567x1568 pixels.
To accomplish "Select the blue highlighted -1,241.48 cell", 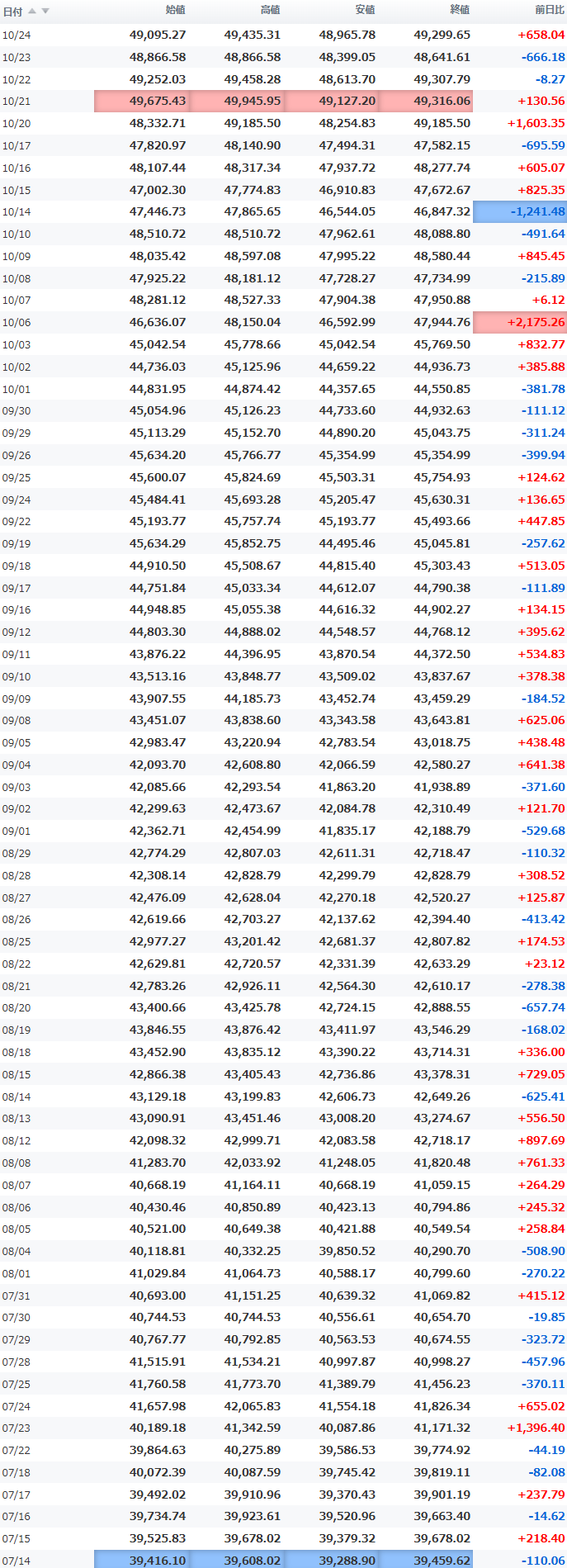I will (x=520, y=211).
